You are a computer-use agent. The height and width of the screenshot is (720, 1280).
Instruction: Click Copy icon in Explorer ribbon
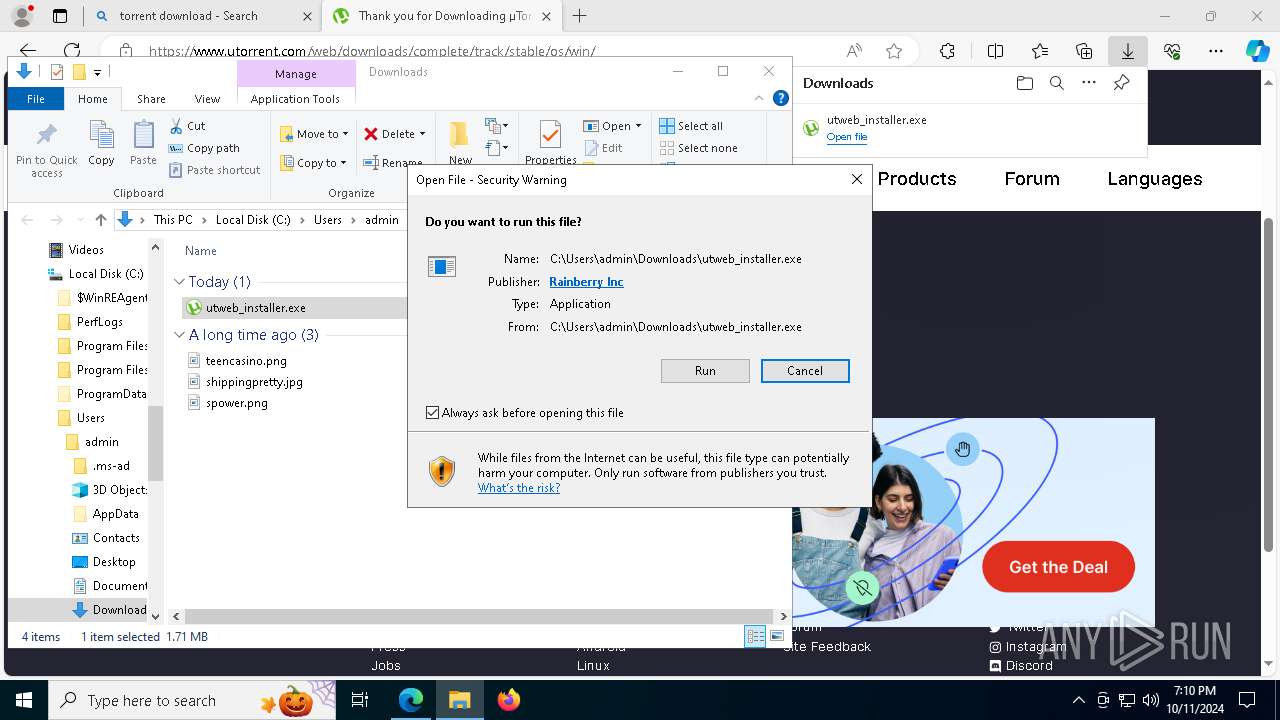pos(101,143)
